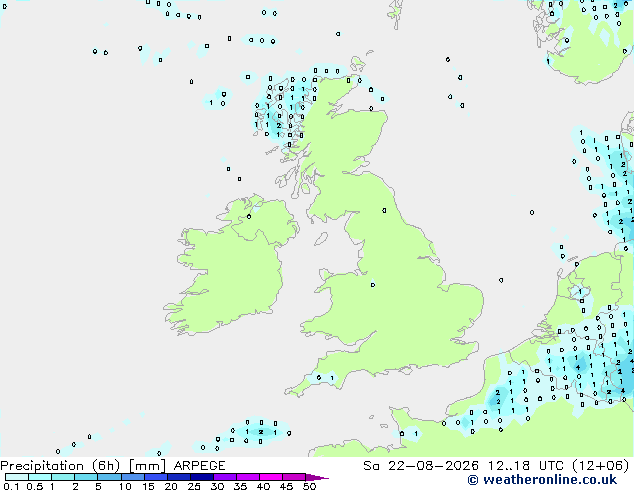Click the weatheronline.co.uk copyright link
Image resolution: width=634 pixels, height=490 pixels.
coord(542,480)
